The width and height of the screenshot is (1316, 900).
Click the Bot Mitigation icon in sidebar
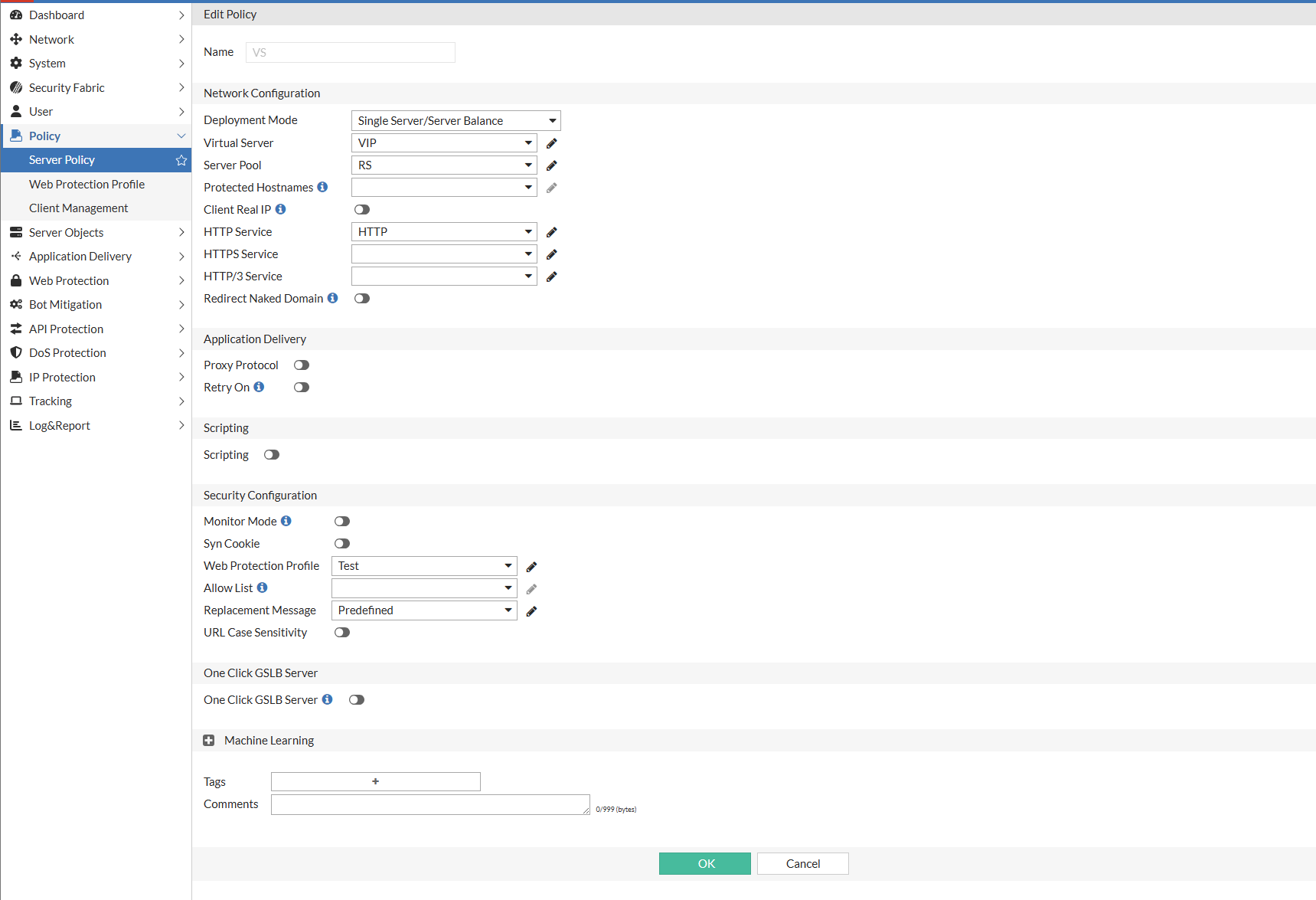pos(16,304)
